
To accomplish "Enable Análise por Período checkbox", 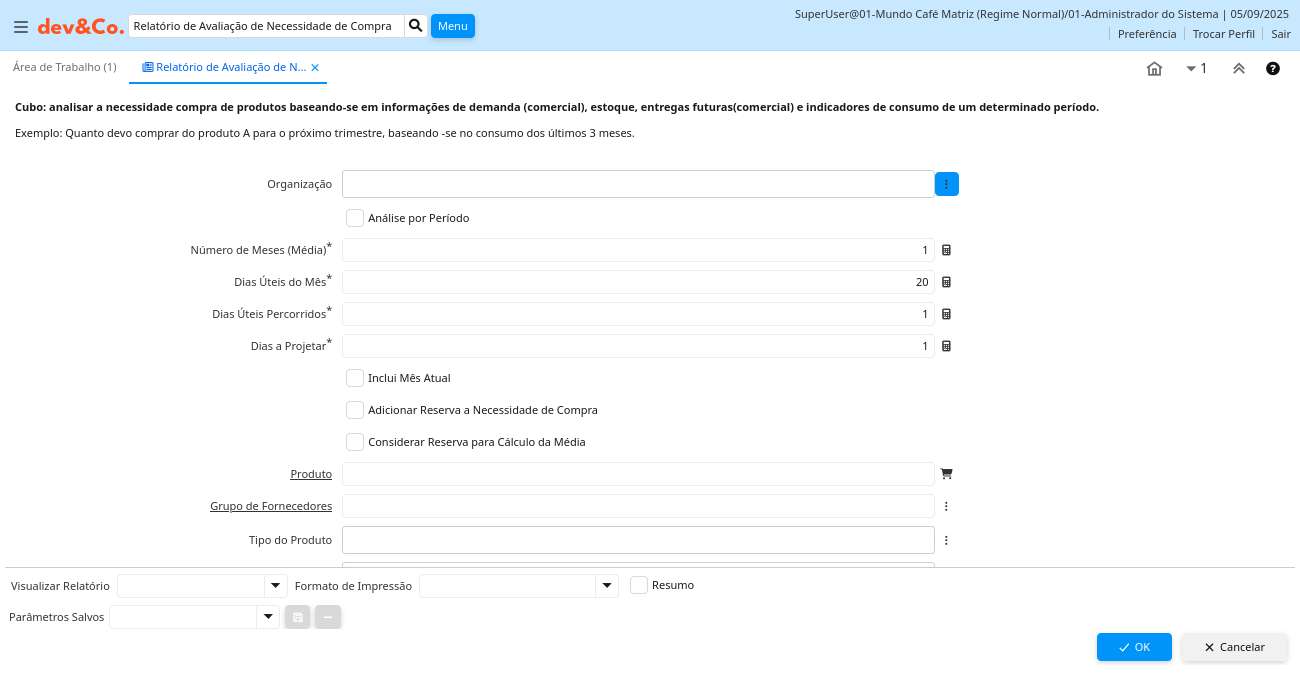I will (x=355, y=218).
